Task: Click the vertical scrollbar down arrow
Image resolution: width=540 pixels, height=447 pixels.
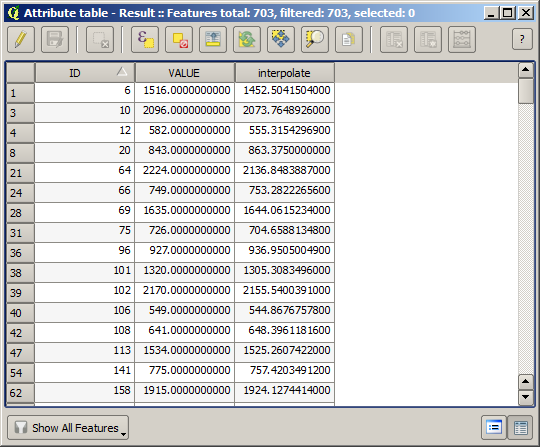Action: (526, 397)
